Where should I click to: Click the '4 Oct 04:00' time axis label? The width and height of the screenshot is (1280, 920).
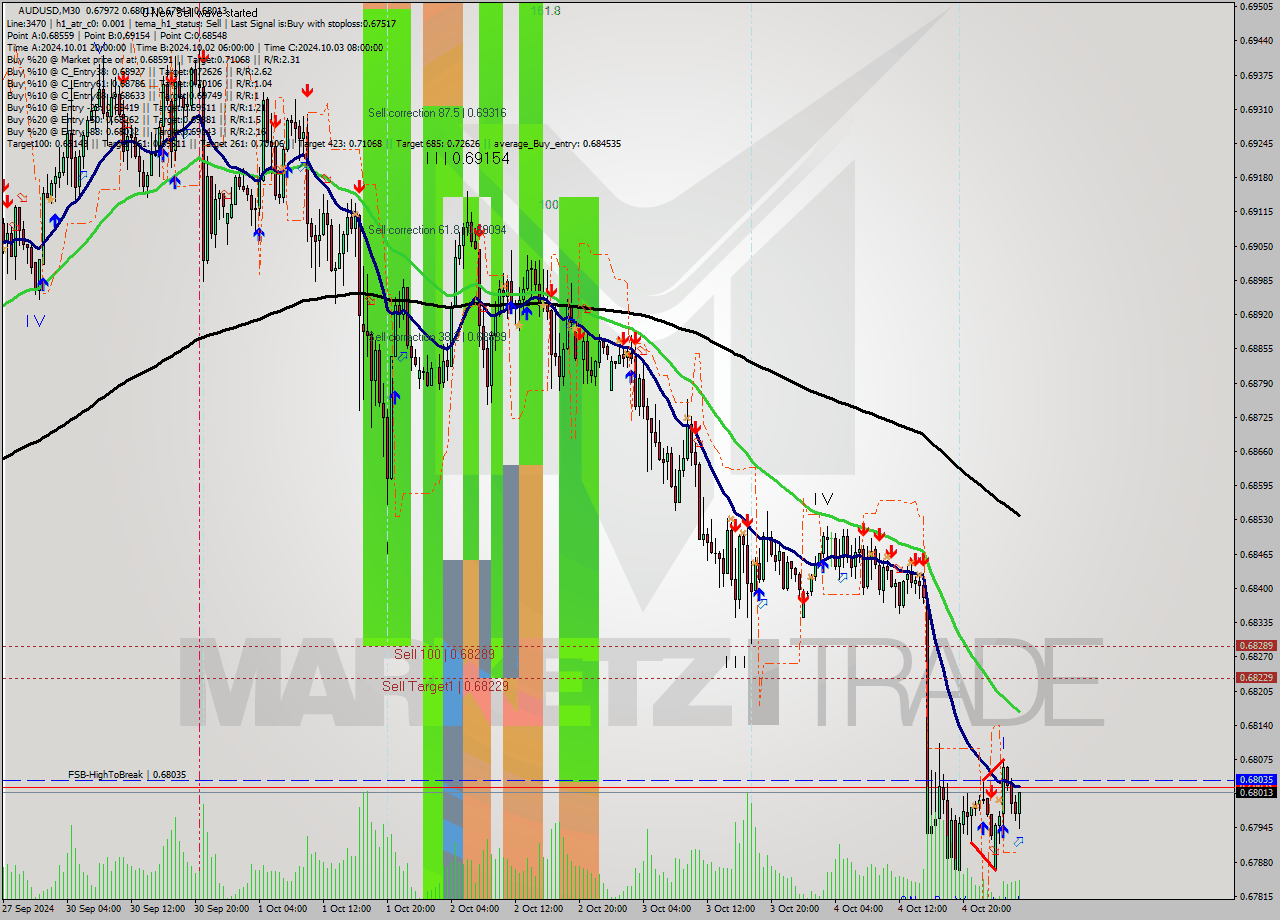click(860, 910)
